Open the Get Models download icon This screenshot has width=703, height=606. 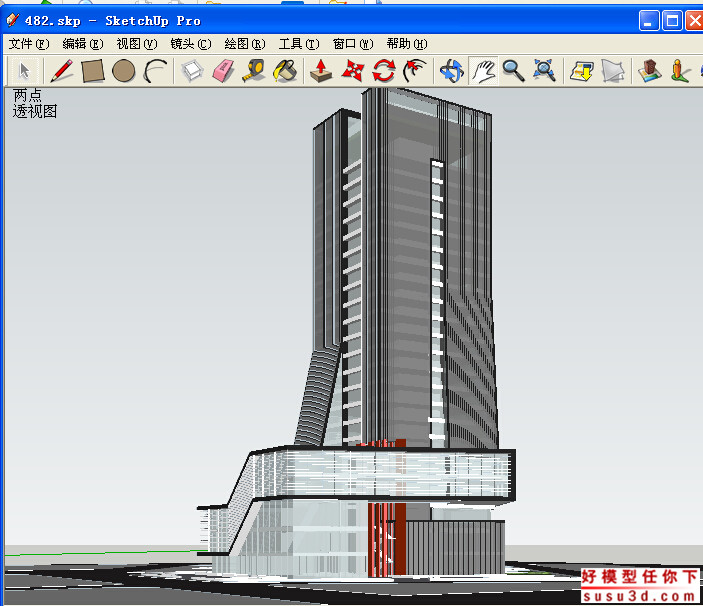(x=581, y=71)
